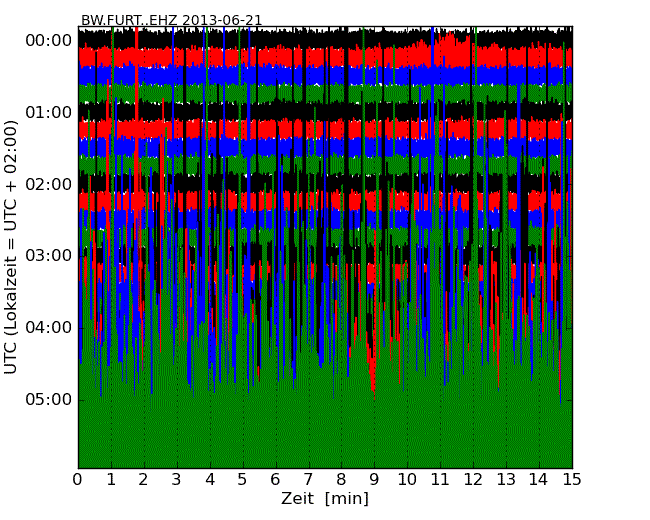The image size is (650, 520).
Task: Click the x-axis tick label 15
Action: tap(572, 480)
